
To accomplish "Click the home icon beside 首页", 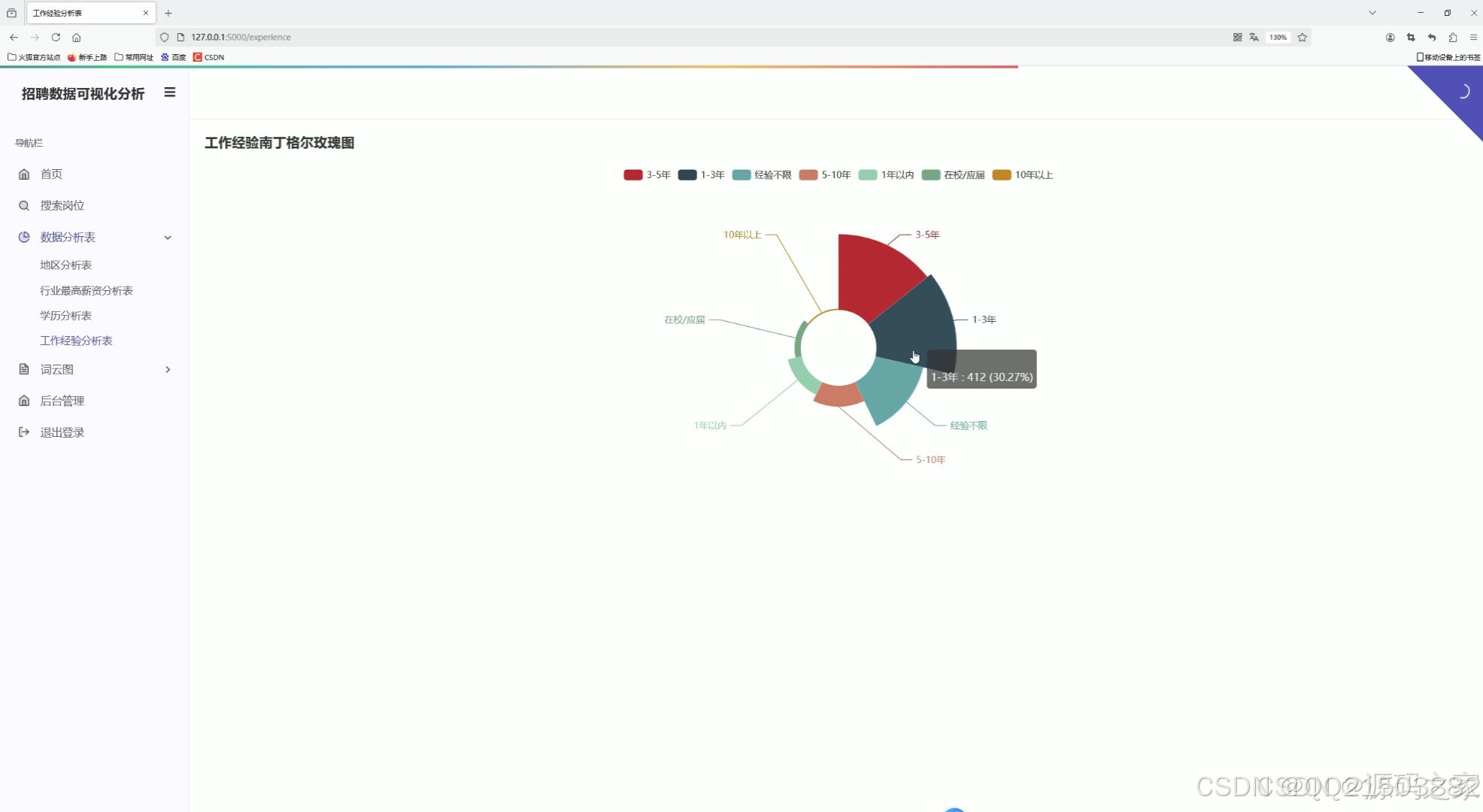I will click(24, 174).
